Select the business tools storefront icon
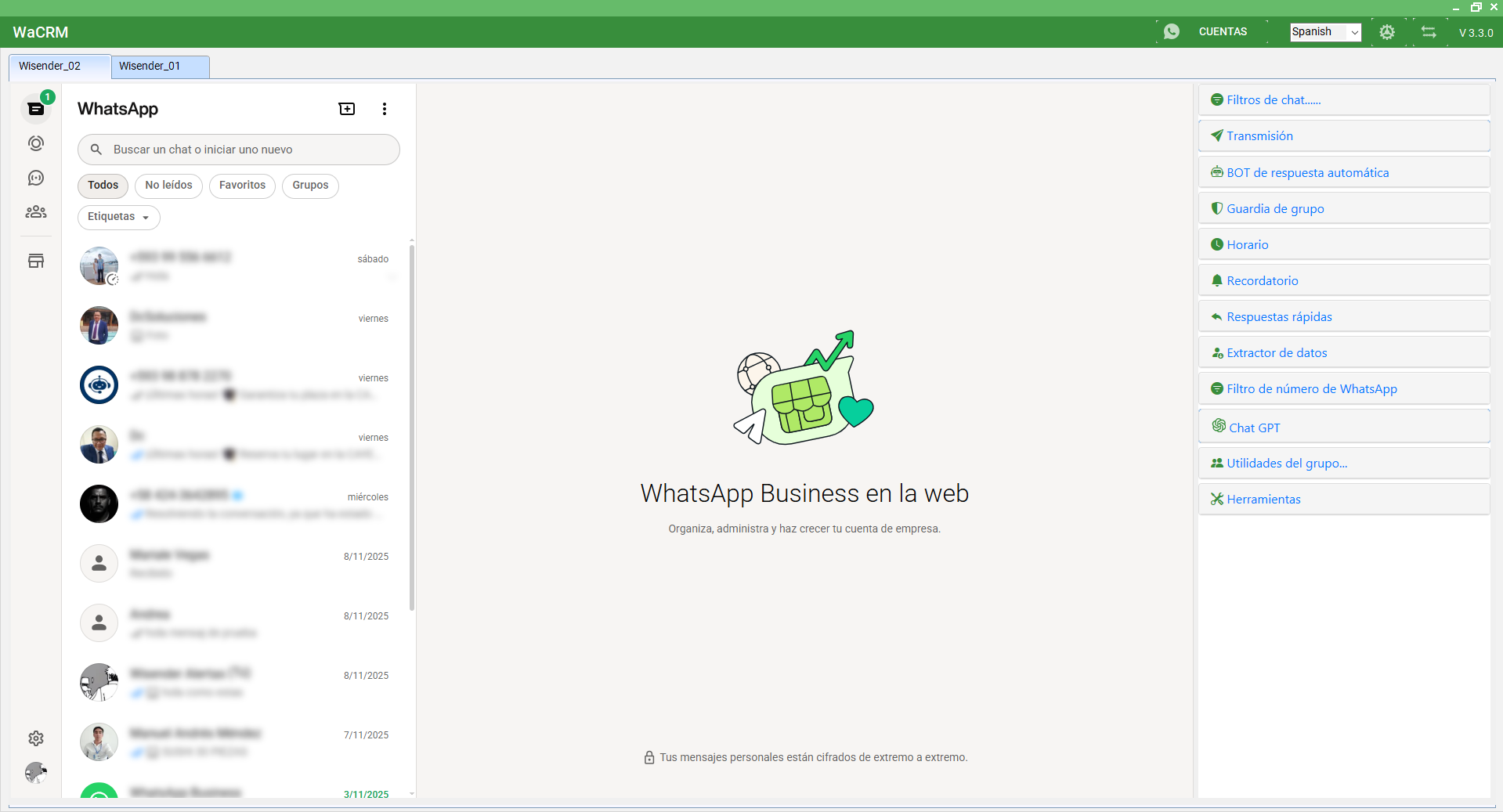 (36, 261)
